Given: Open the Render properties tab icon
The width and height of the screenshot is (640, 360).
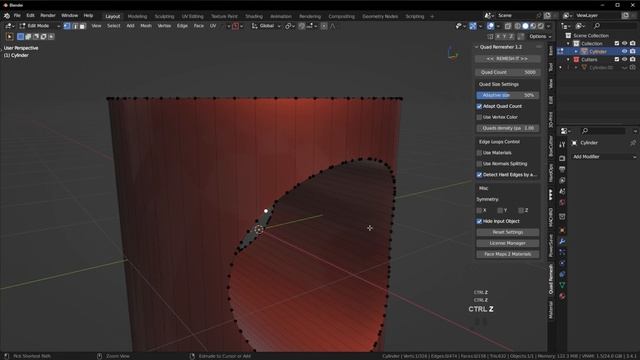Looking at the screenshot, I should [x=562, y=158].
